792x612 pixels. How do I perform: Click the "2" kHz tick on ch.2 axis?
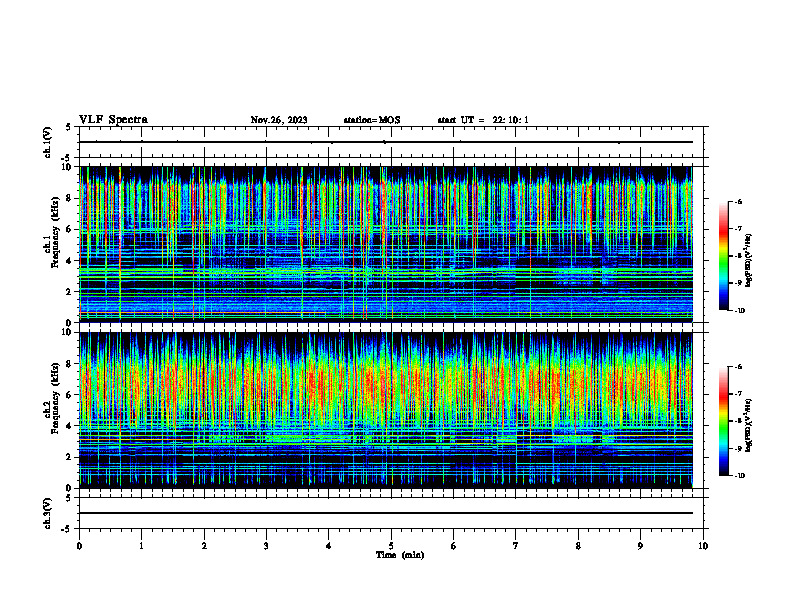coord(71,457)
